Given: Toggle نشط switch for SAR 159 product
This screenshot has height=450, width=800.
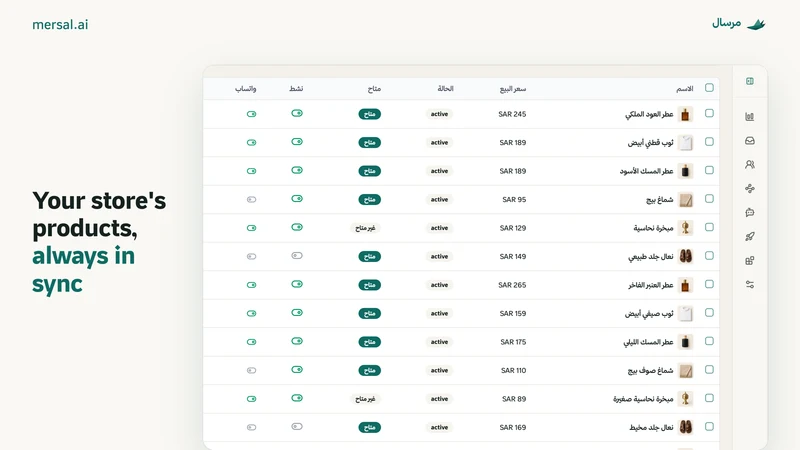Looking at the screenshot, I should pos(297,313).
